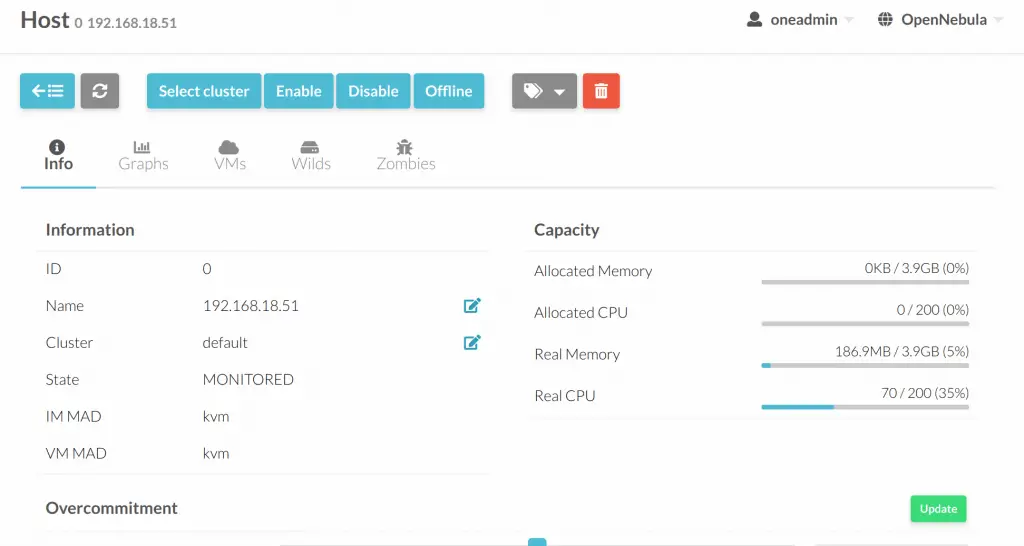Image resolution: width=1024 pixels, height=546 pixels.
Task: Click the Host page title
Action: (x=44, y=20)
